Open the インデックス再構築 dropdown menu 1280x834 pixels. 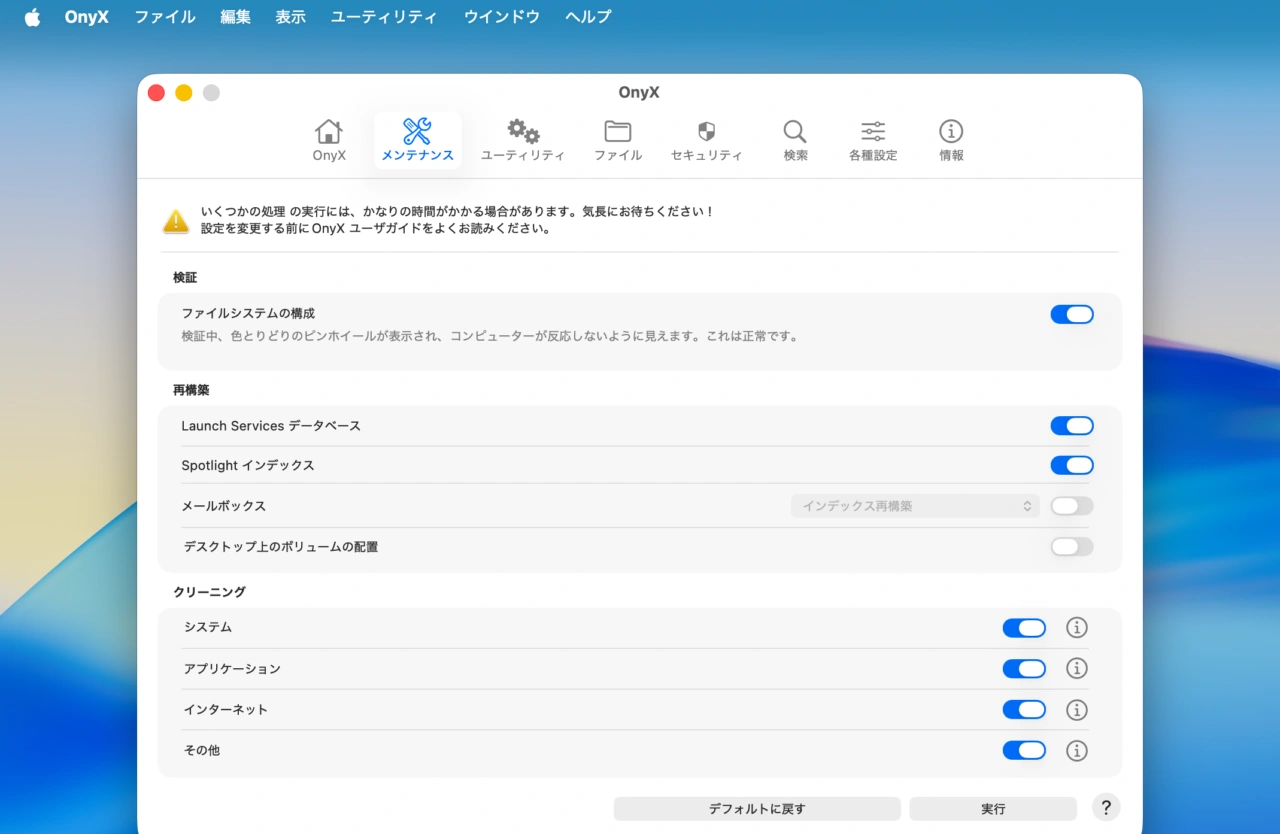tap(913, 506)
